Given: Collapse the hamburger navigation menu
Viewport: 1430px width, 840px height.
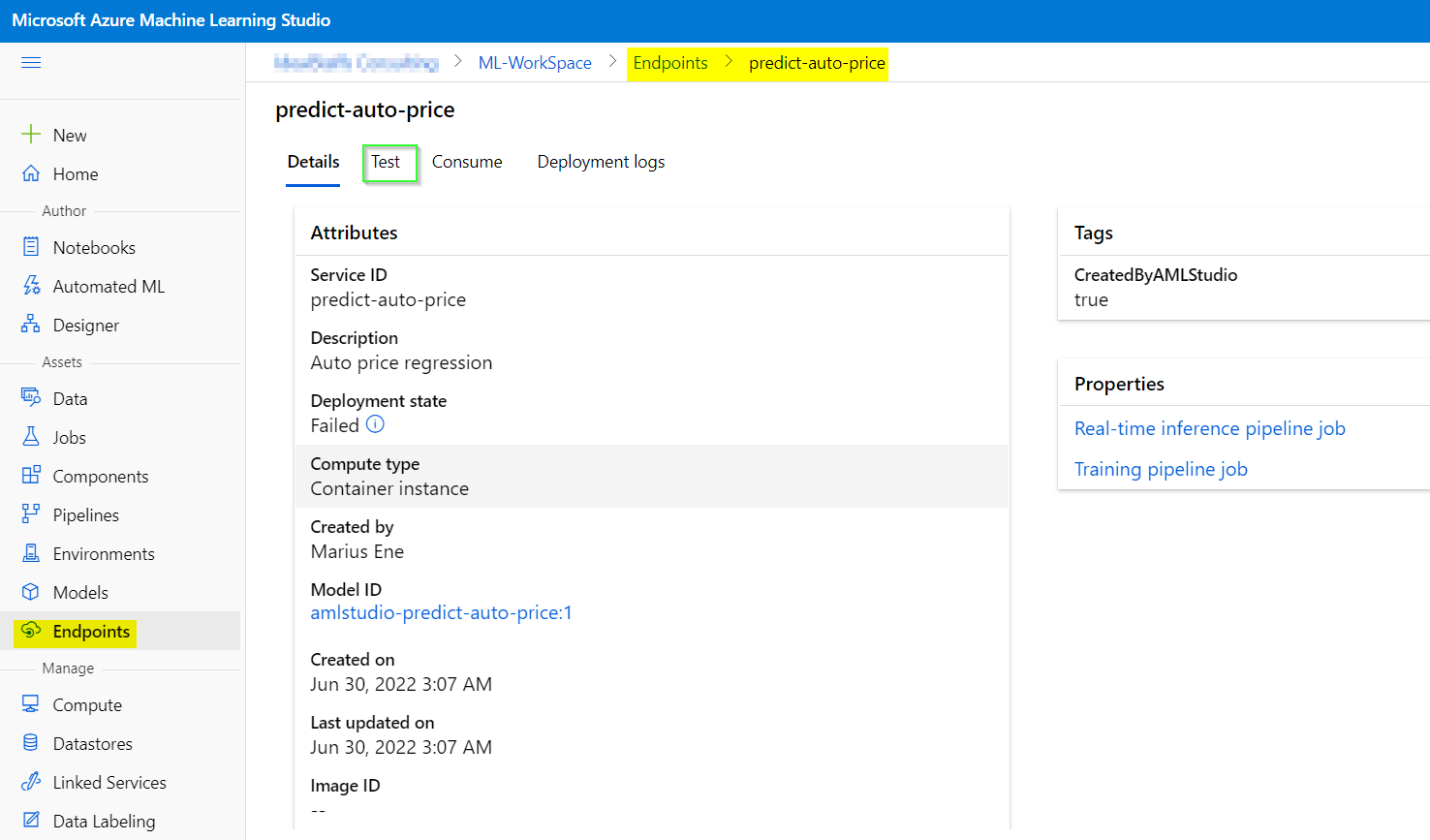Looking at the screenshot, I should tap(31, 63).
